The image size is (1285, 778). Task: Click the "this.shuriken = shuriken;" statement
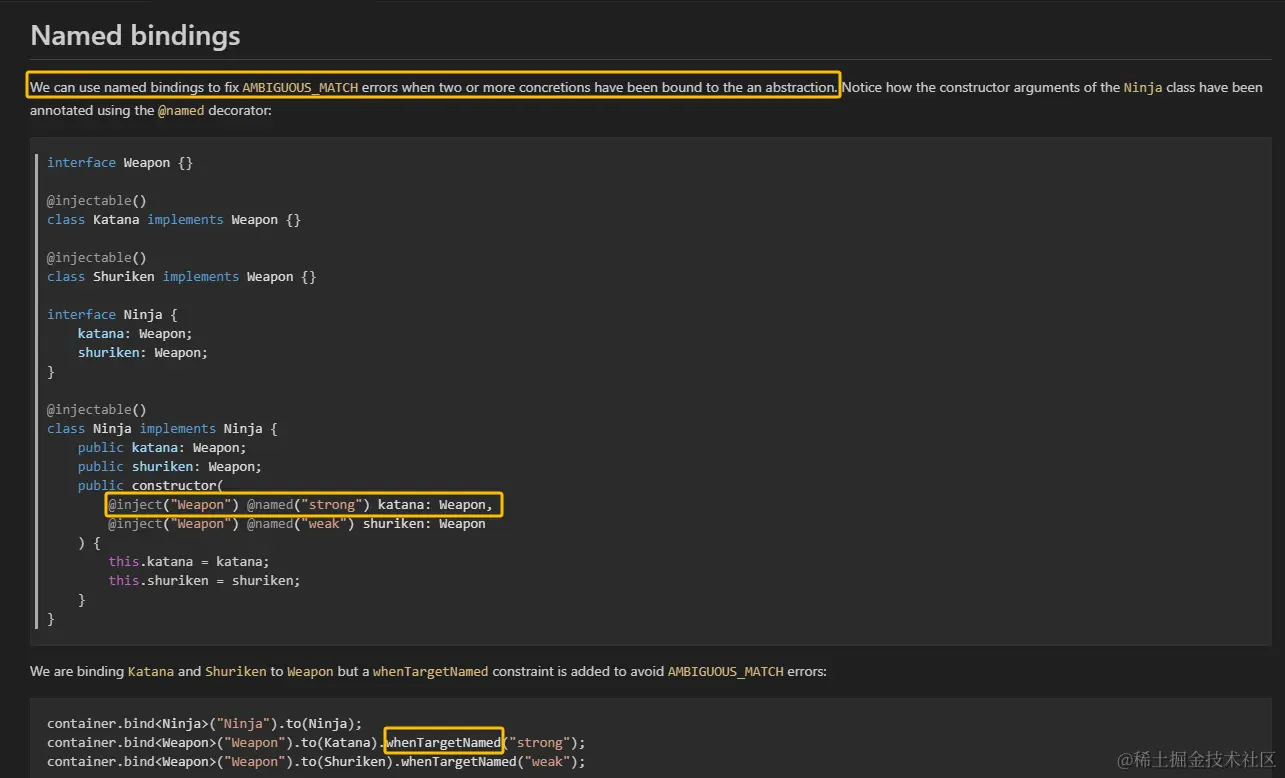204,581
